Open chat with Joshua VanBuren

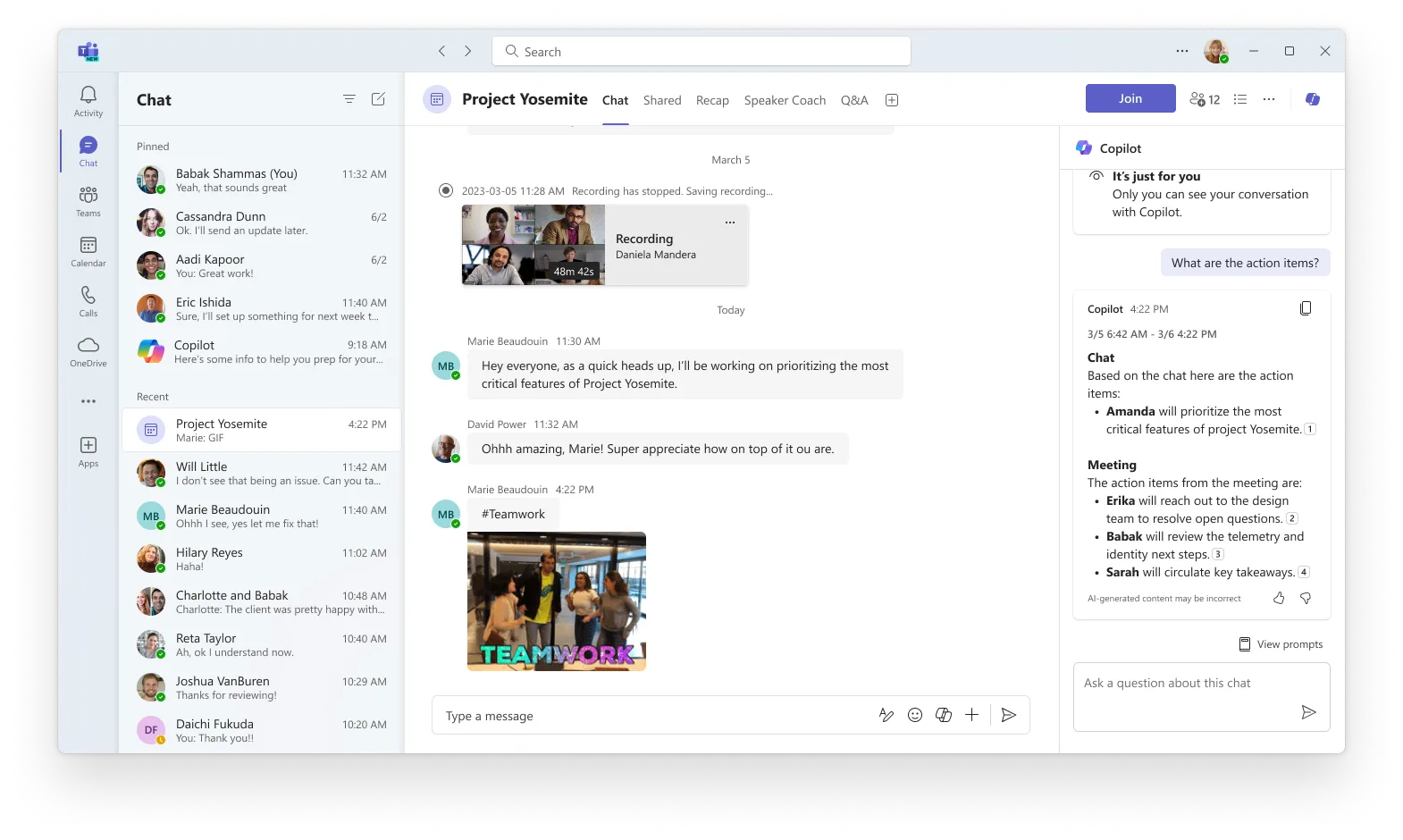[262, 687]
